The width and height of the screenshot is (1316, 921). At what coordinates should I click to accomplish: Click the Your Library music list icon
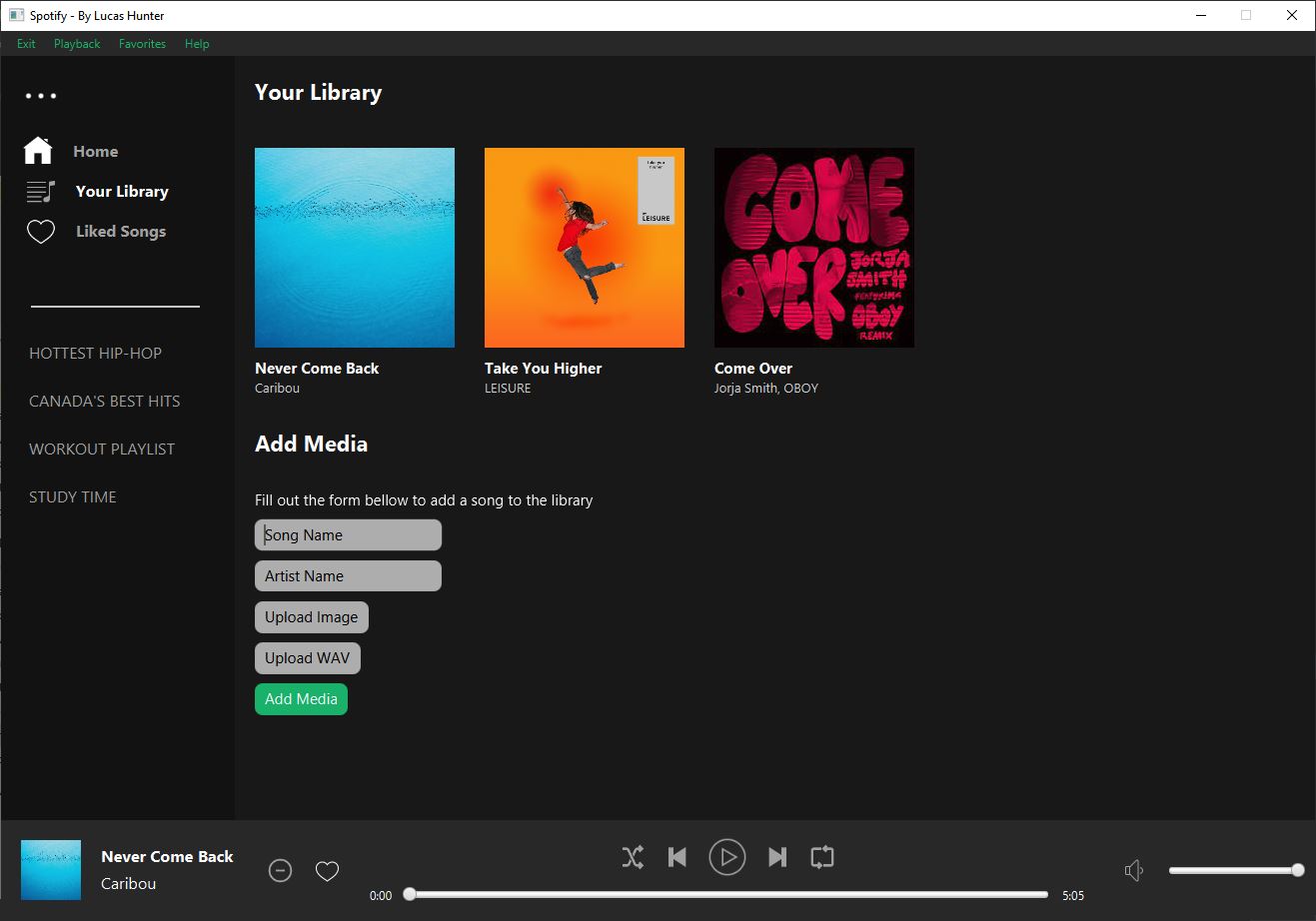40,191
